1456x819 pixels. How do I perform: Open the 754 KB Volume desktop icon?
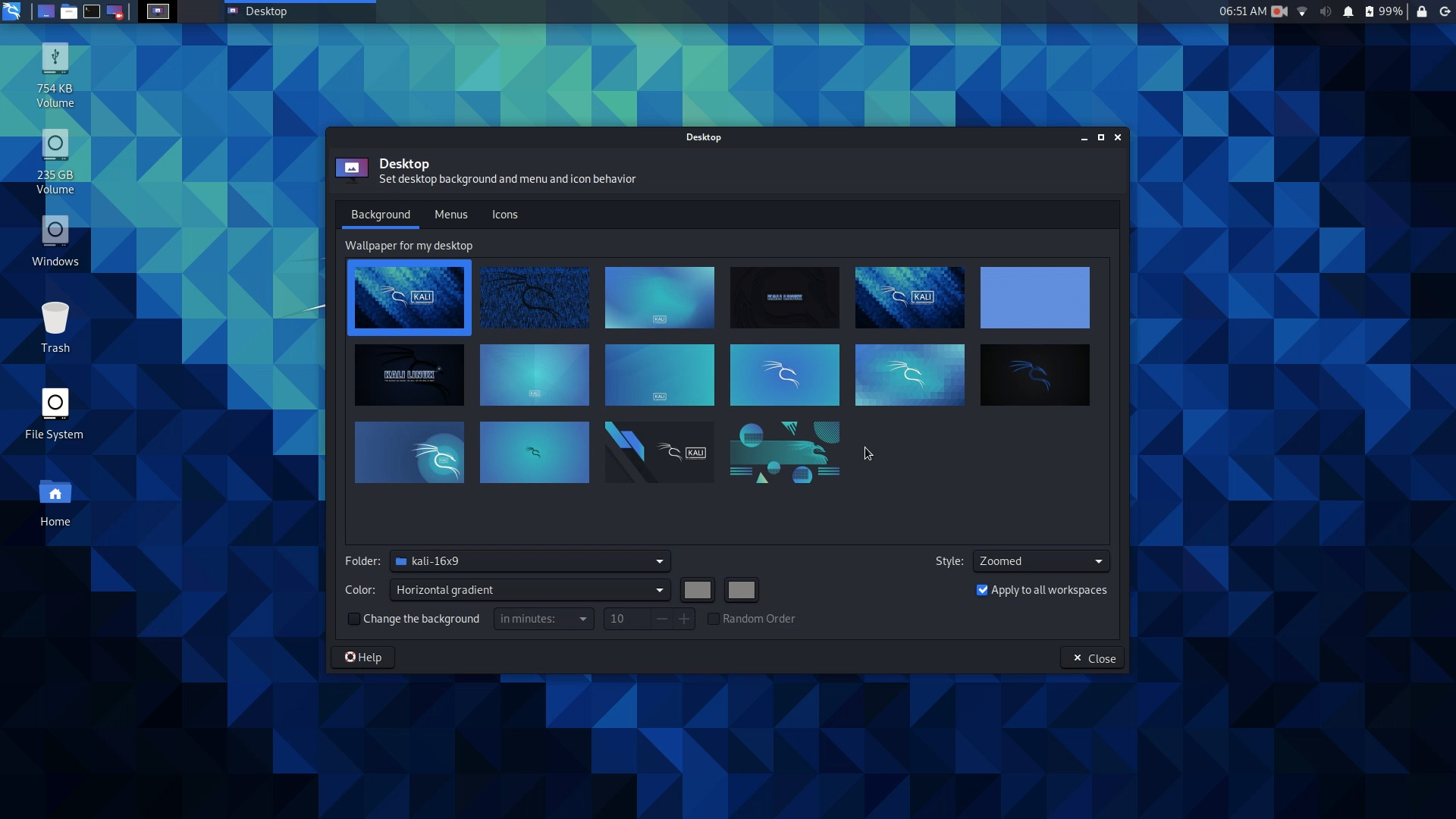55,76
